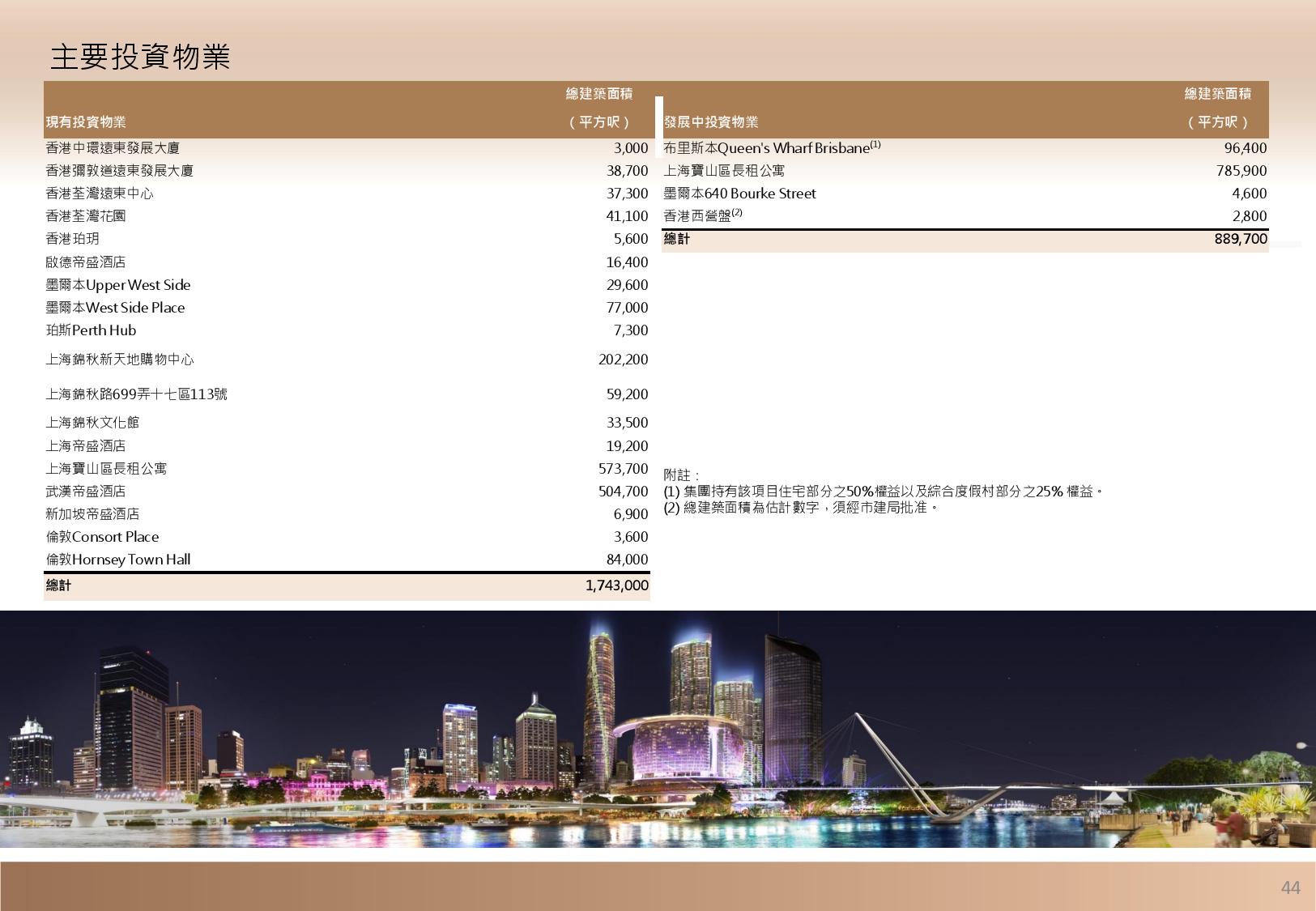Select the 墨爾本640 Bourke Street row
This screenshot has width=1316, height=911.
tap(739, 194)
